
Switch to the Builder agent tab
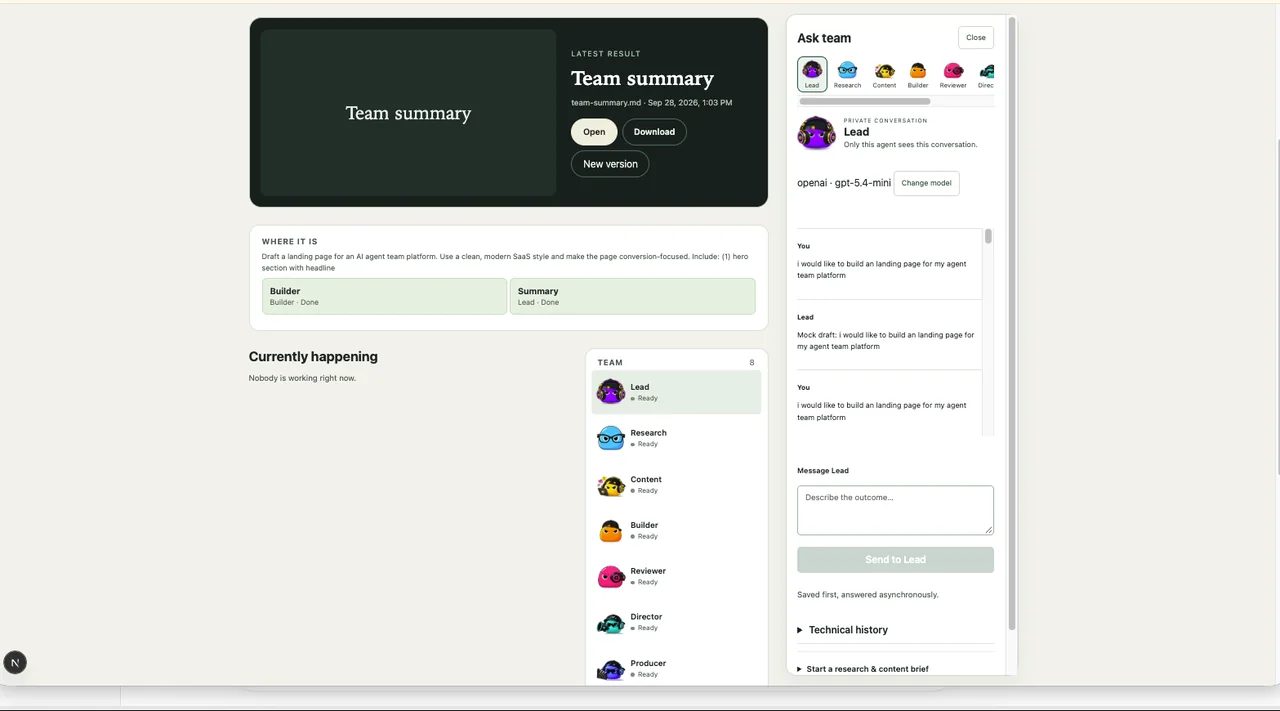(x=918, y=74)
